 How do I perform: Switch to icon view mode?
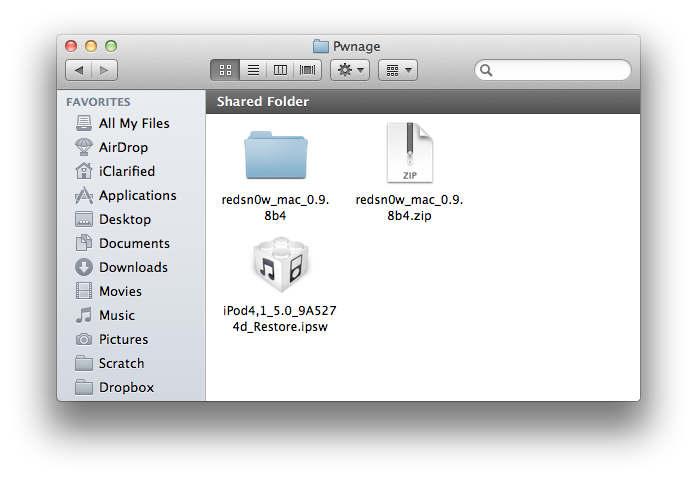225,70
